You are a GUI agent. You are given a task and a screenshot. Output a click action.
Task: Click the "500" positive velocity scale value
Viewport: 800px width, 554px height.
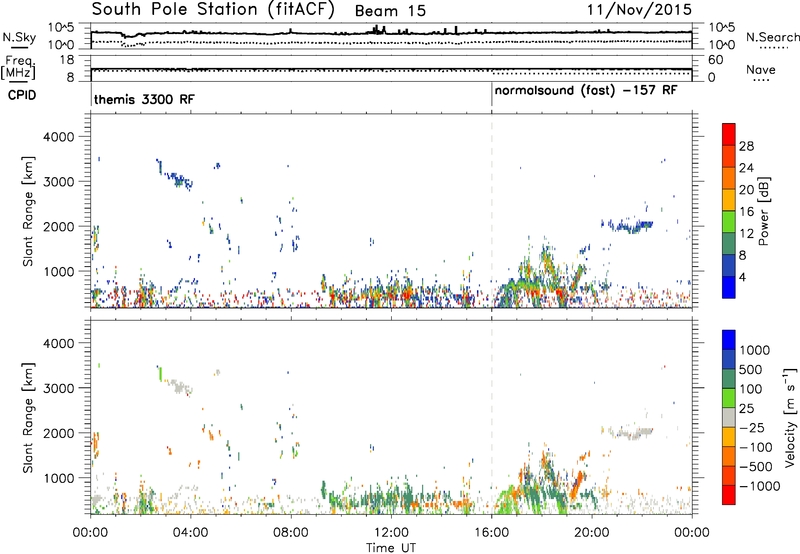[751, 370]
